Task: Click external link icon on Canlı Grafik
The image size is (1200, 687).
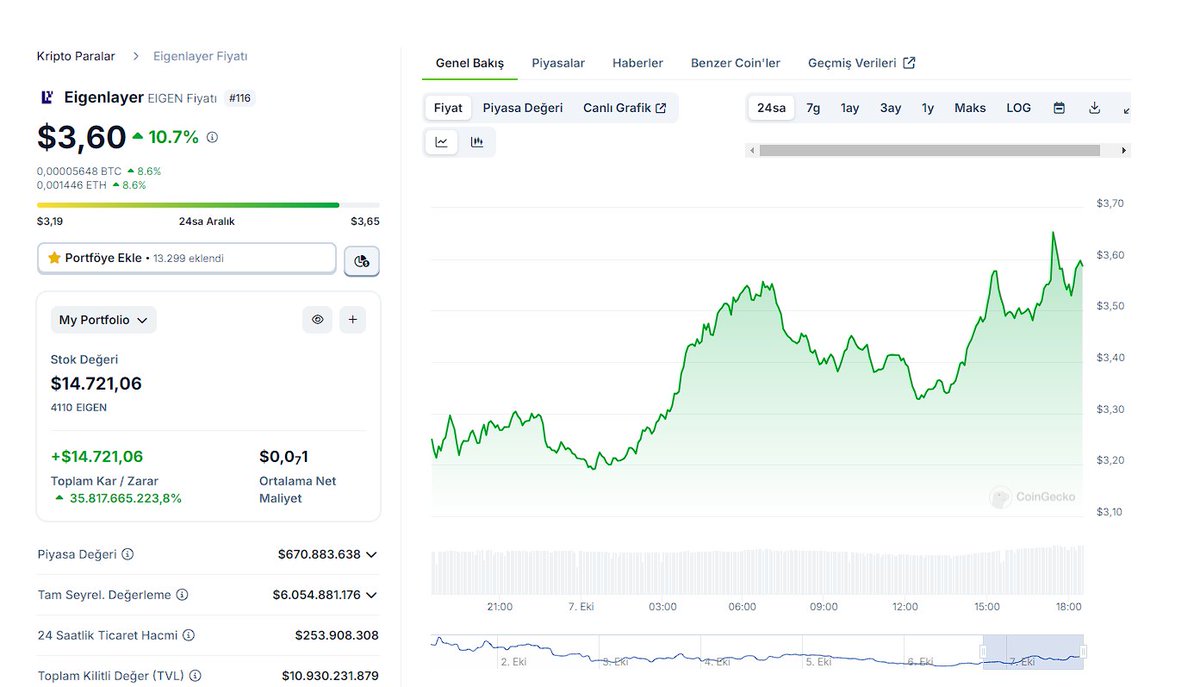Action: [661, 108]
